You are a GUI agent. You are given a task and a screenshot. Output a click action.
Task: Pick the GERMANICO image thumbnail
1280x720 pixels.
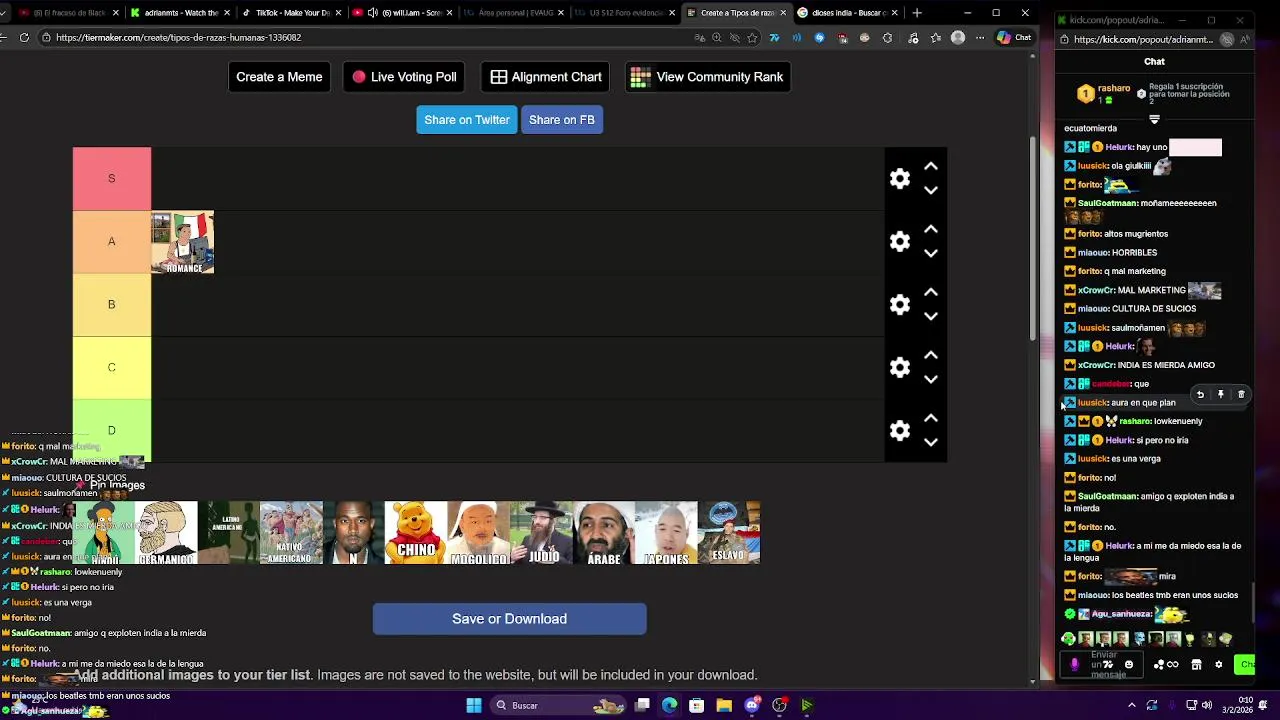(166, 533)
